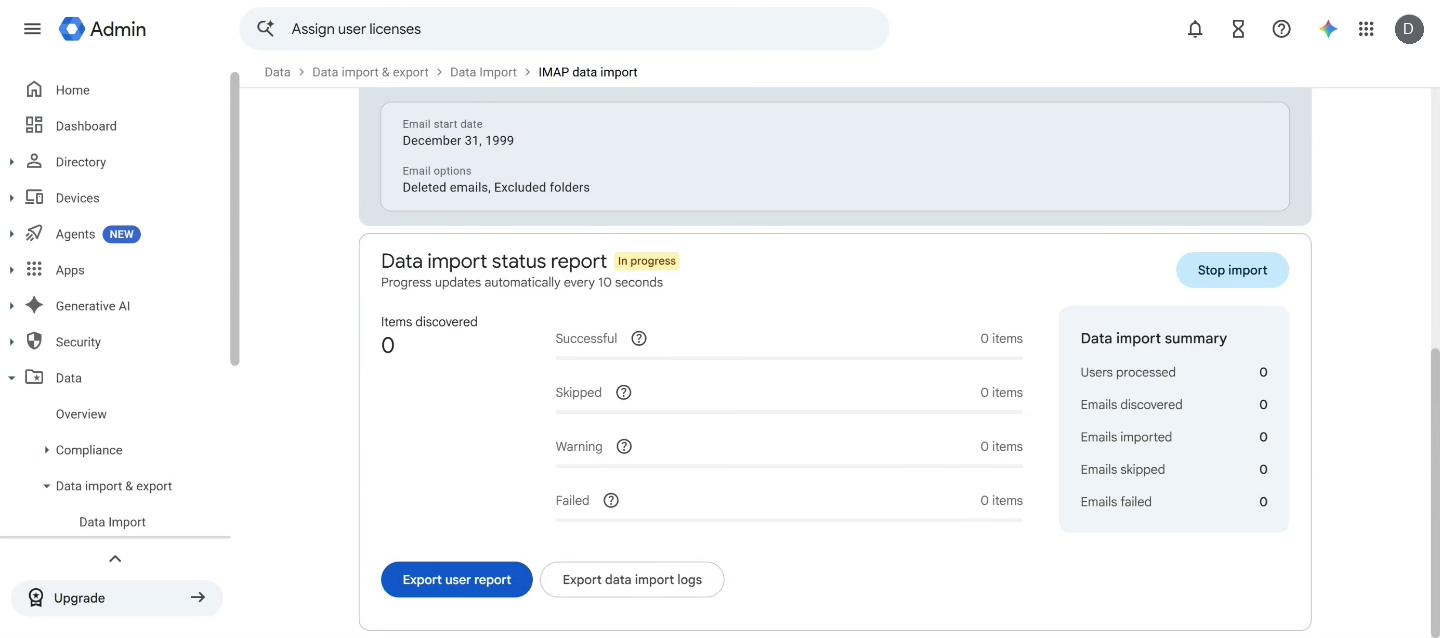Go to Data import & export breadcrumb
The height and width of the screenshot is (638, 1440).
click(370, 72)
